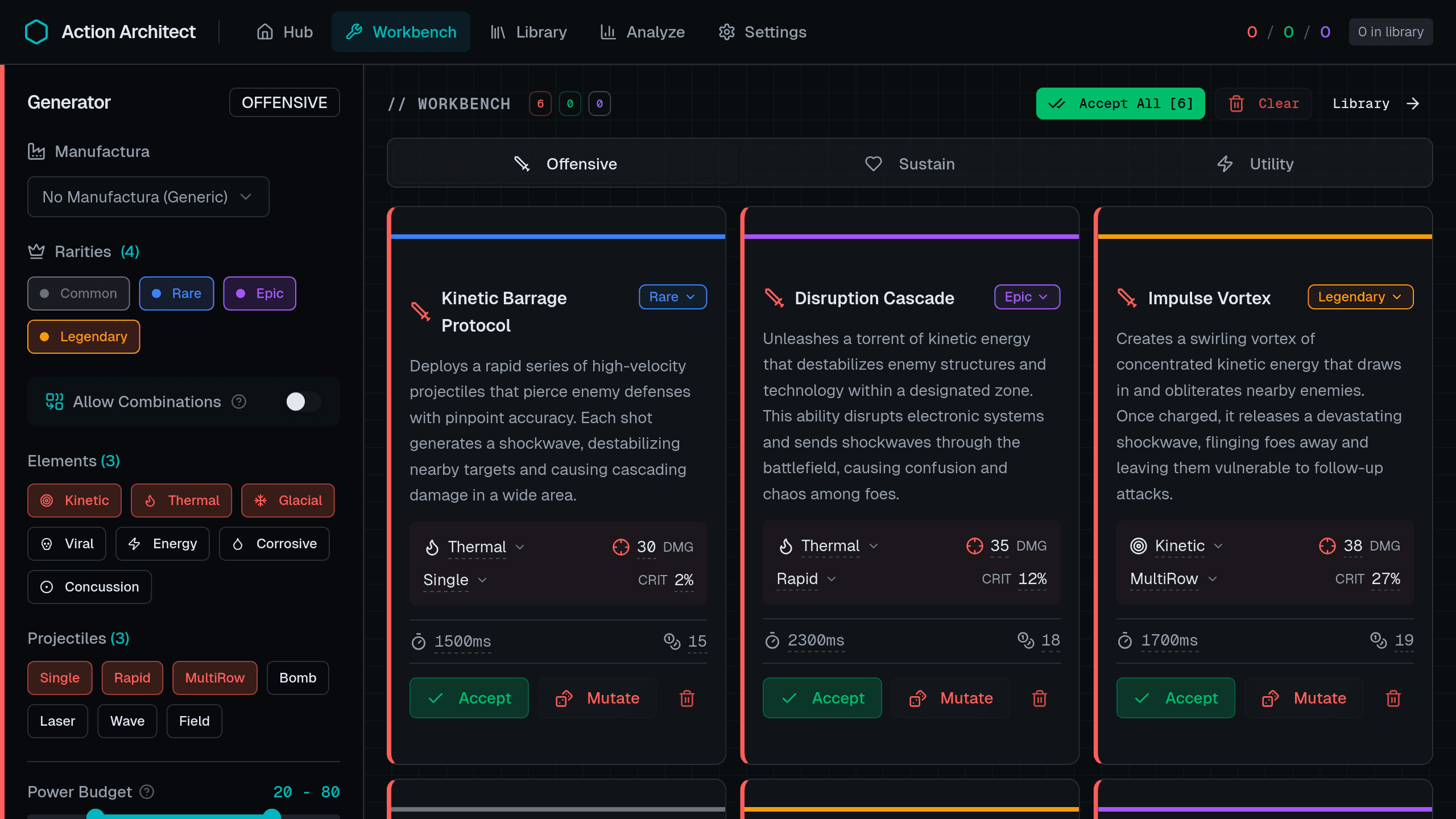Click the Action Architect hexagon logo
The width and height of the screenshot is (1456, 819).
tap(36, 32)
